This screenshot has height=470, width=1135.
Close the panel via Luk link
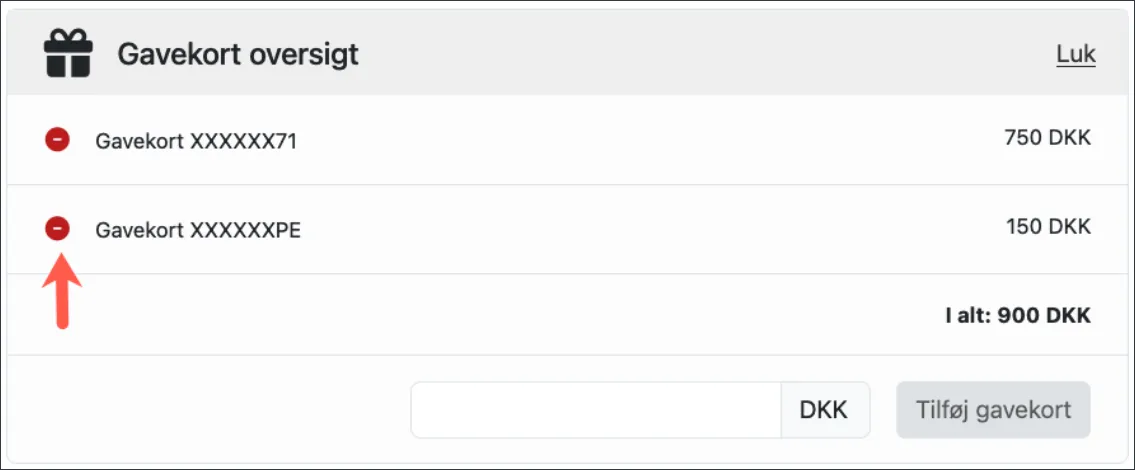pyautogui.click(x=1075, y=54)
